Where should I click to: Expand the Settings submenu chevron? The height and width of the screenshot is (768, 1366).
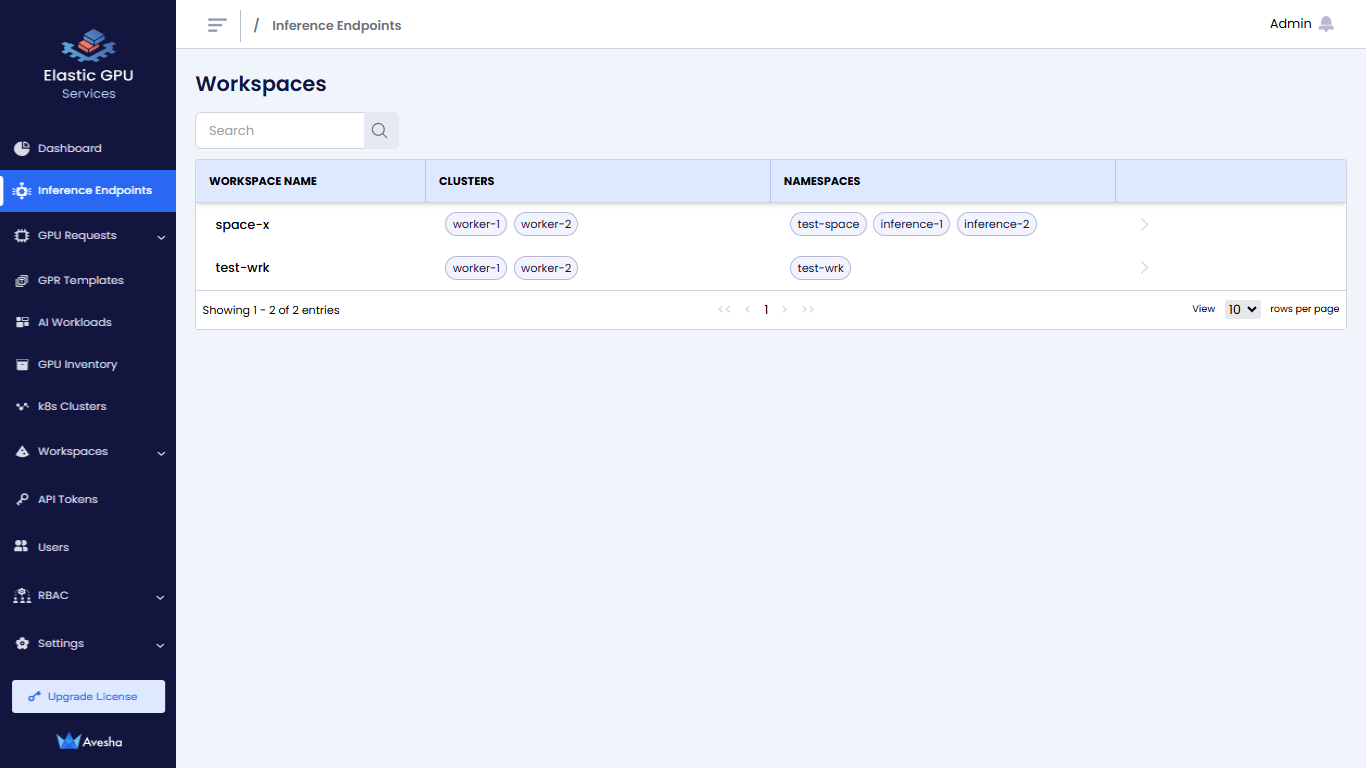[161, 645]
